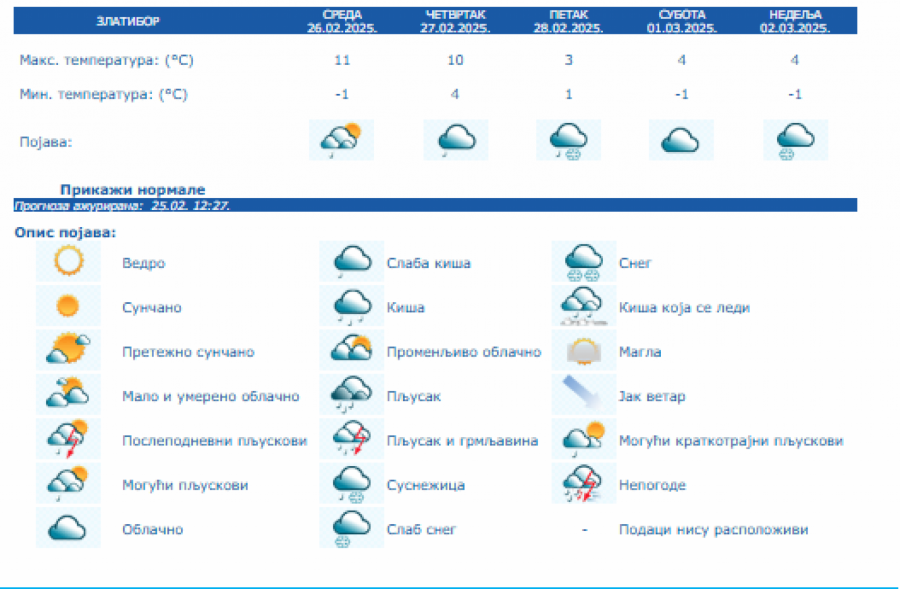Click the Претежно сунчано legend icon
The image size is (900, 589).
tap(69, 352)
